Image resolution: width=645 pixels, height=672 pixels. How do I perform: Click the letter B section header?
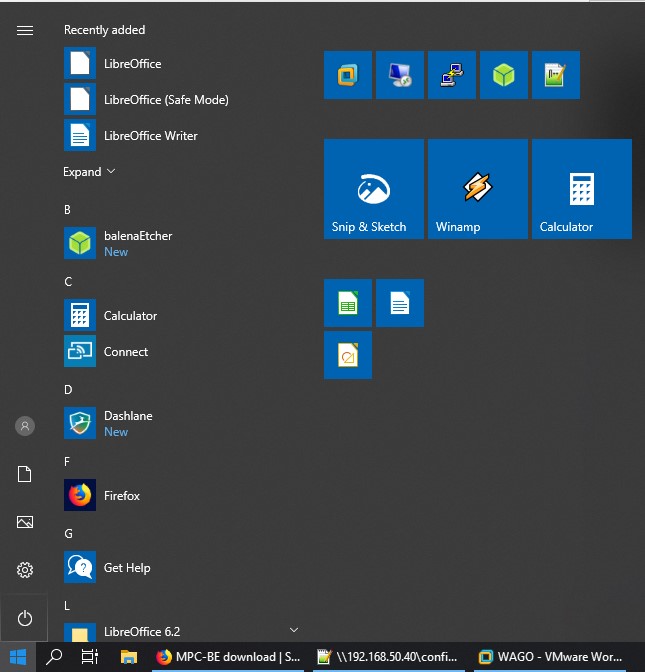pos(67,210)
